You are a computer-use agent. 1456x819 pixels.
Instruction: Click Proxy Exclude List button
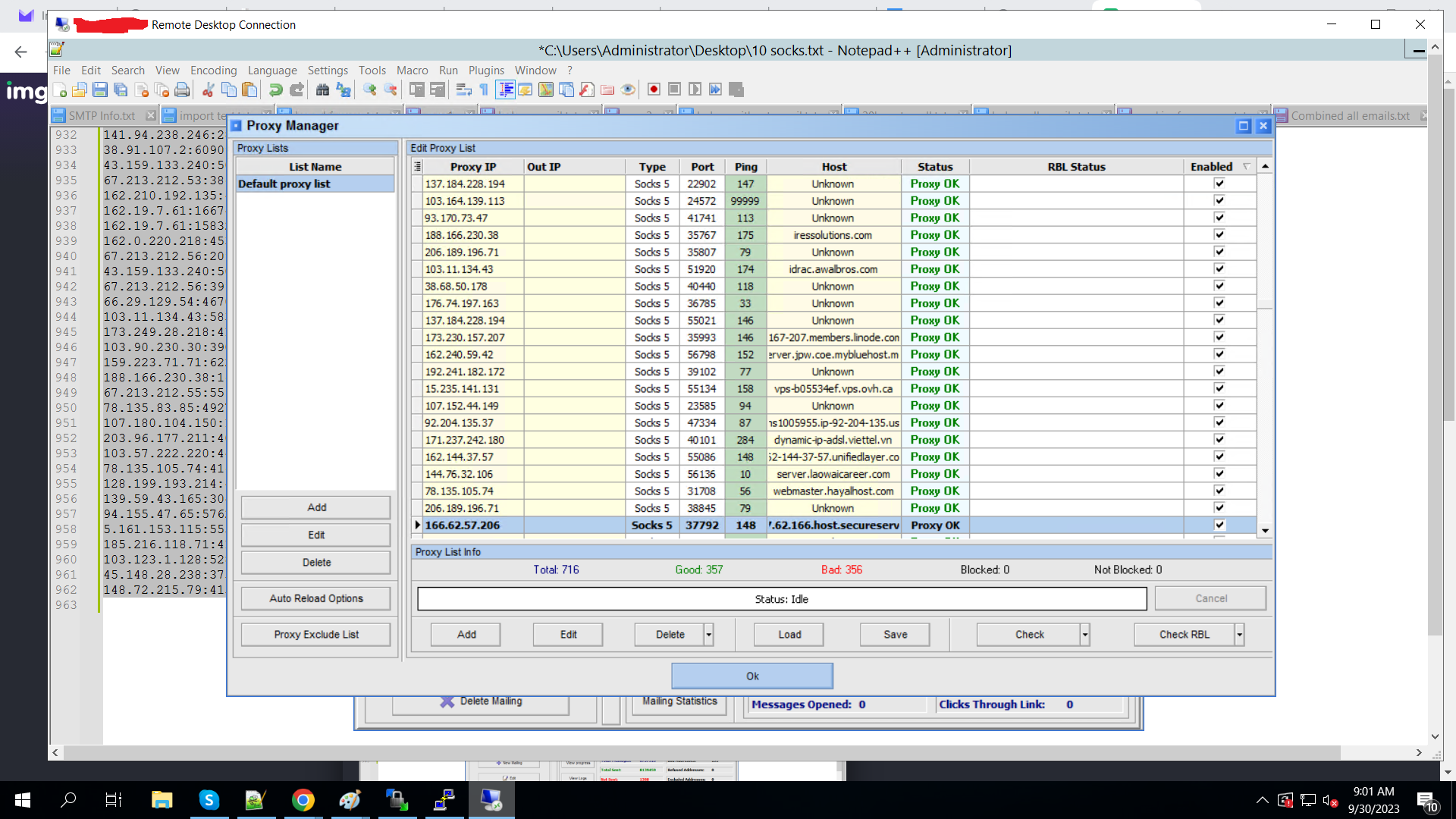tap(316, 635)
